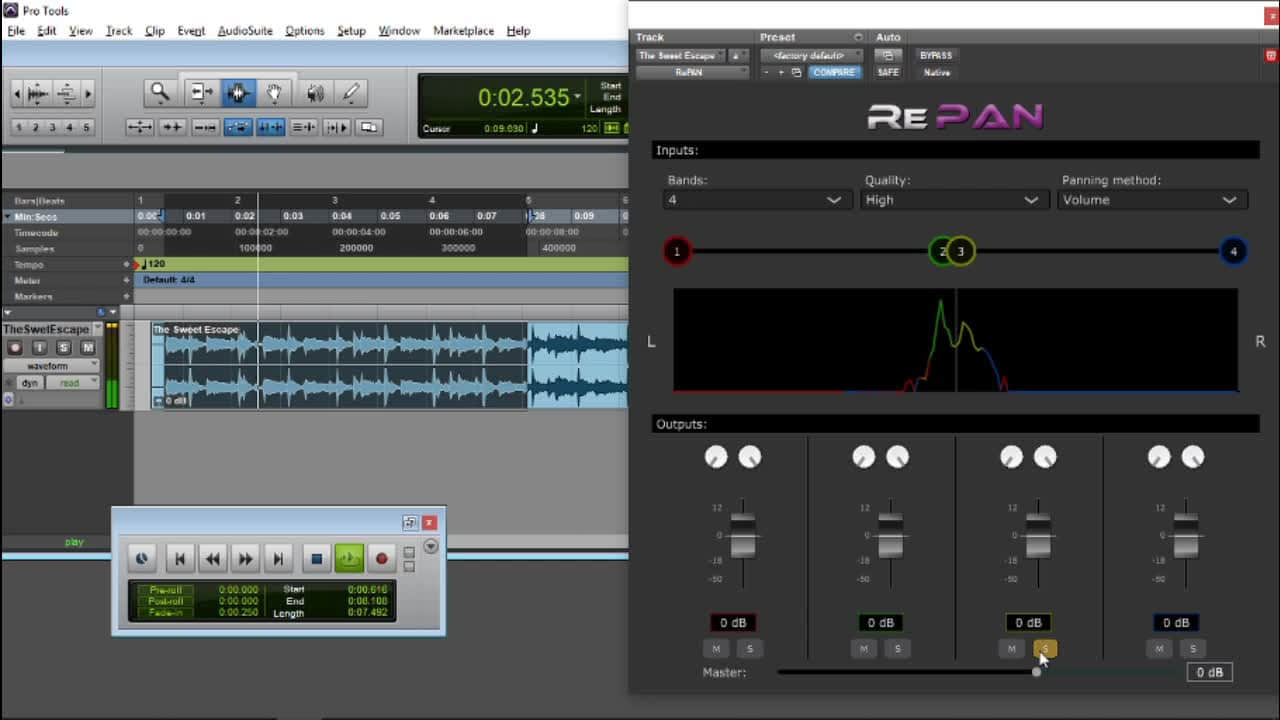Toggle input monitoring on TheSwetEscape track
This screenshot has width=1280, height=720.
pos(39,347)
